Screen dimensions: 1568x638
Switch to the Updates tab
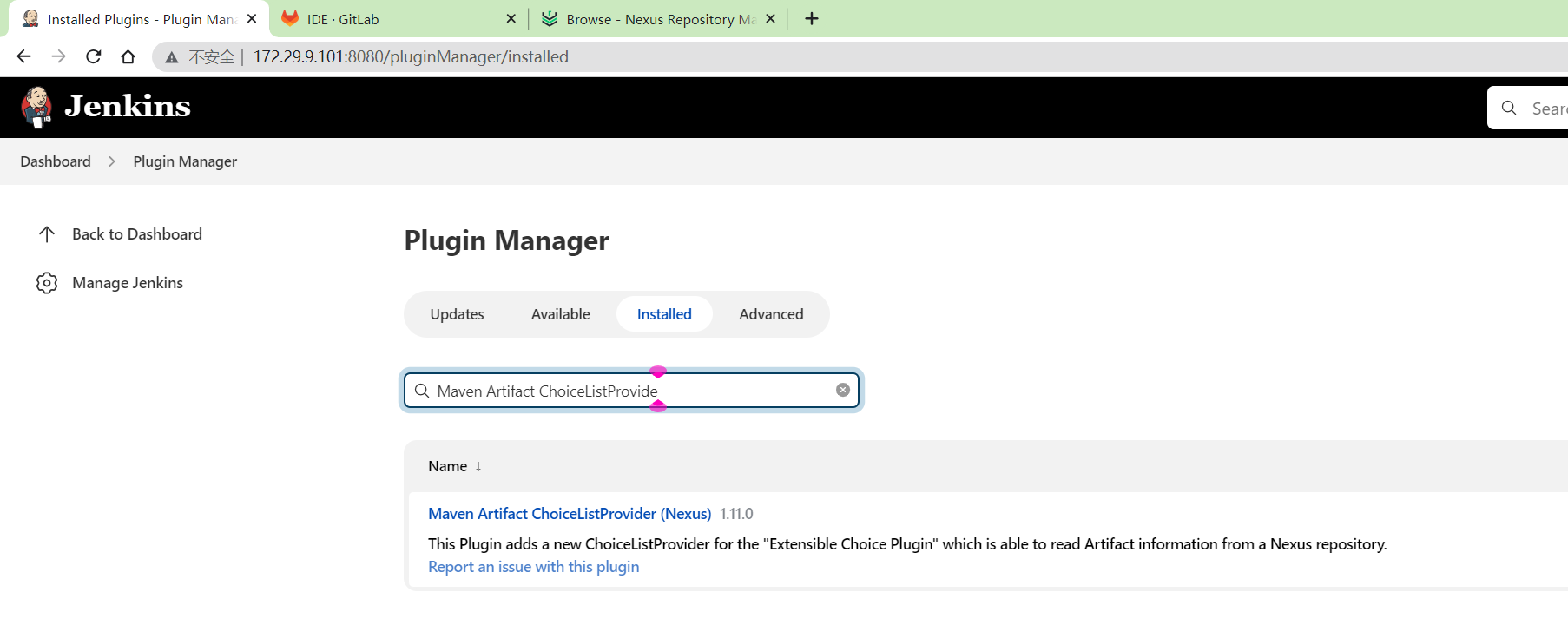click(x=458, y=314)
